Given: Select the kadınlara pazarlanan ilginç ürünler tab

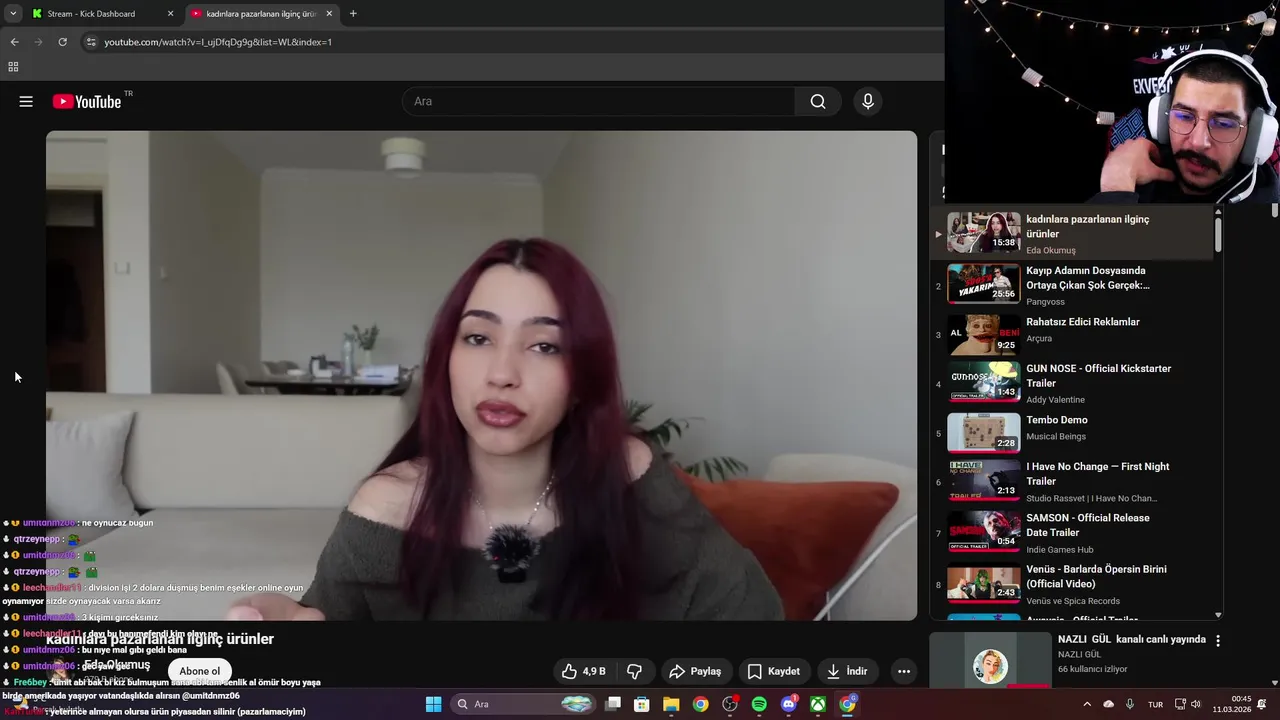Looking at the screenshot, I should click(x=263, y=14).
